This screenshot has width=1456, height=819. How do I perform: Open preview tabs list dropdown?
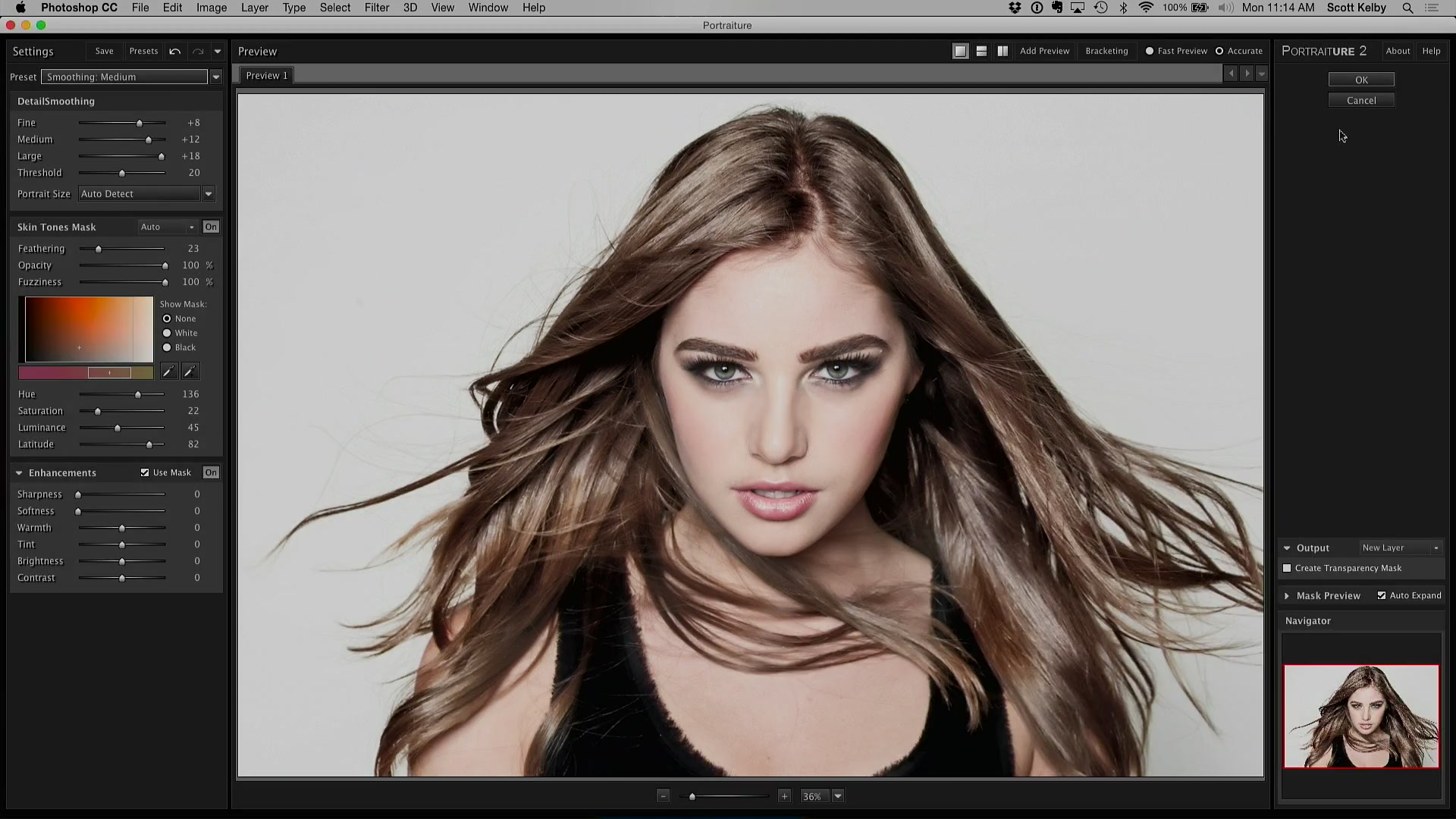[1262, 74]
